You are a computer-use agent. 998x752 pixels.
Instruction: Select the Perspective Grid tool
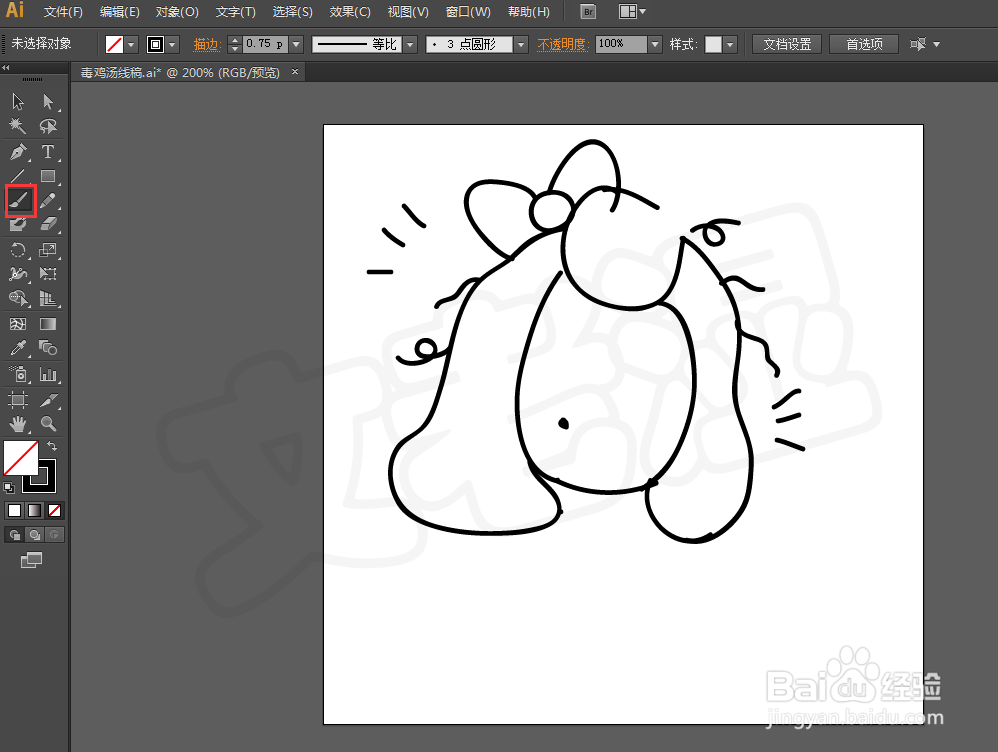click(x=48, y=298)
